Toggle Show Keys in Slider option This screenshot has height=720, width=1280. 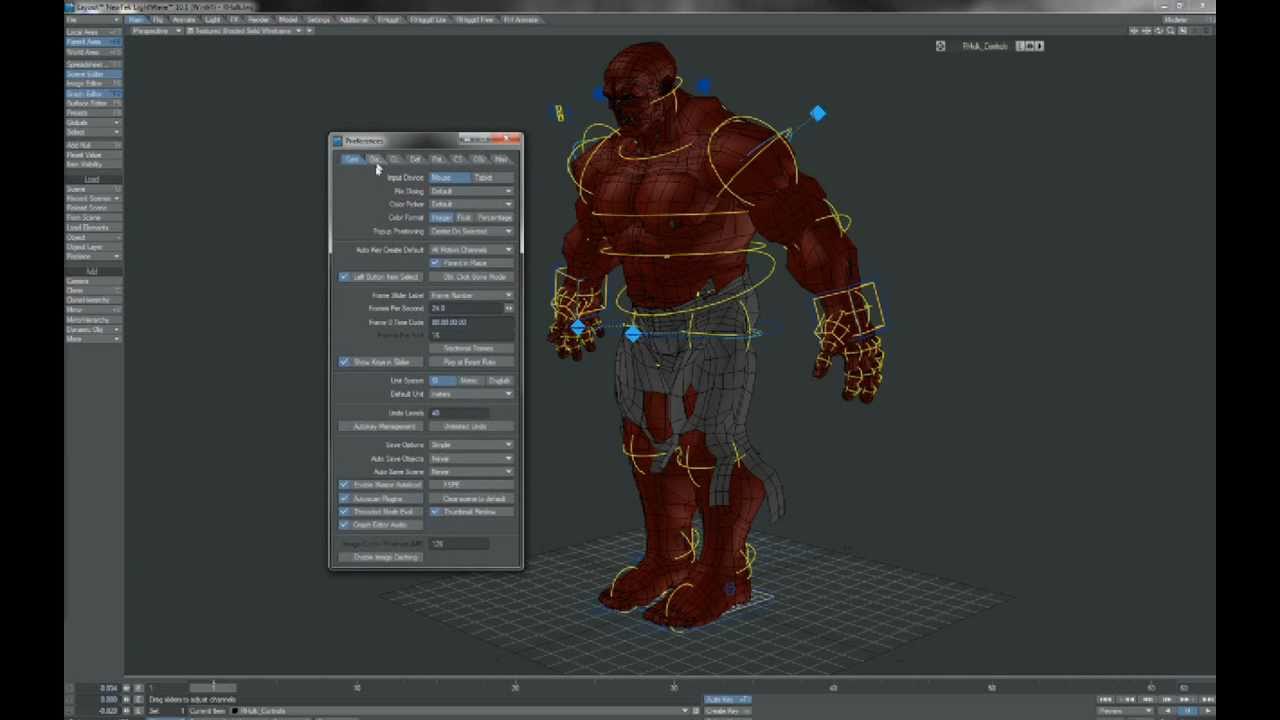tap(344, 362)
